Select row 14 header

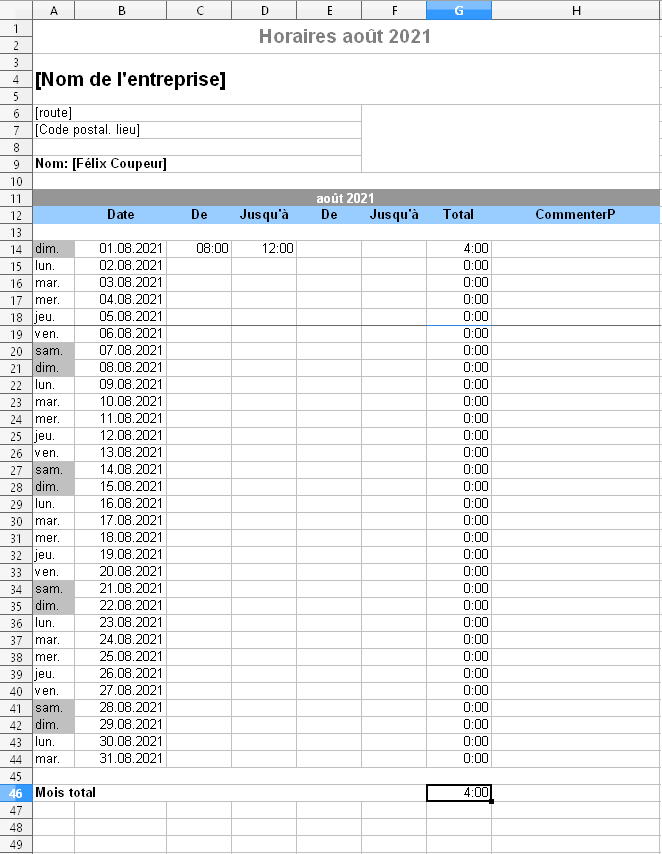coord(16,249)
